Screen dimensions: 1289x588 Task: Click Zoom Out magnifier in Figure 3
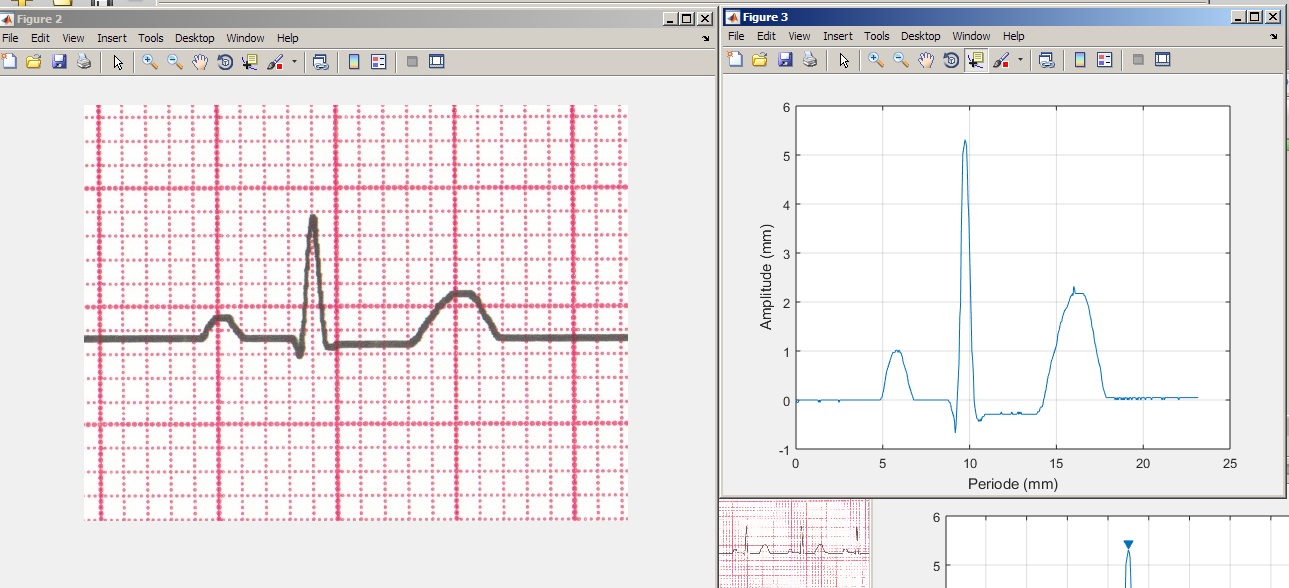tap(901, 60)
